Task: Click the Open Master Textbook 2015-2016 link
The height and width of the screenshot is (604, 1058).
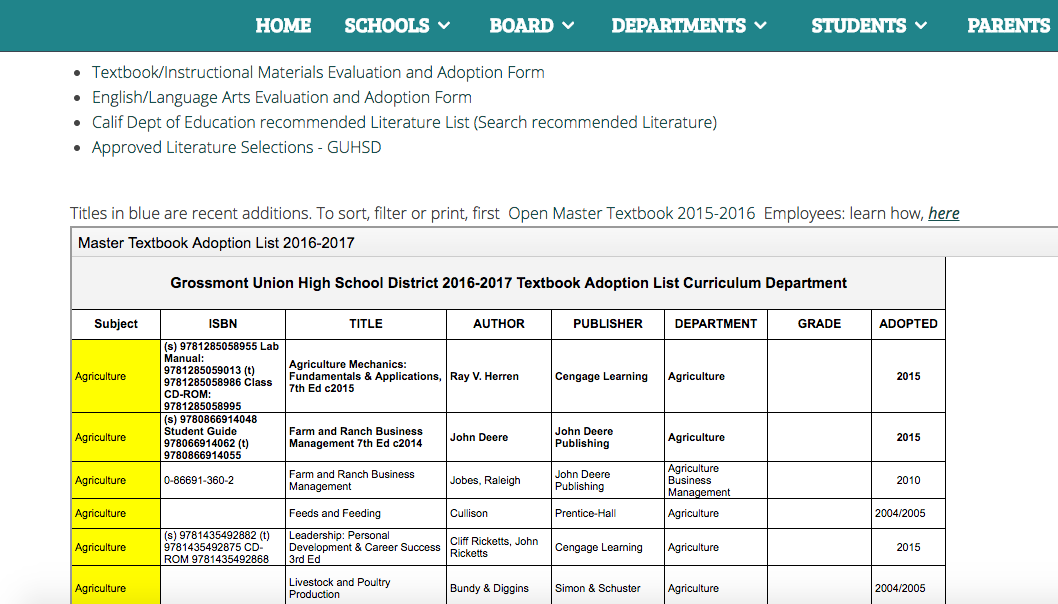Action: 632,213
